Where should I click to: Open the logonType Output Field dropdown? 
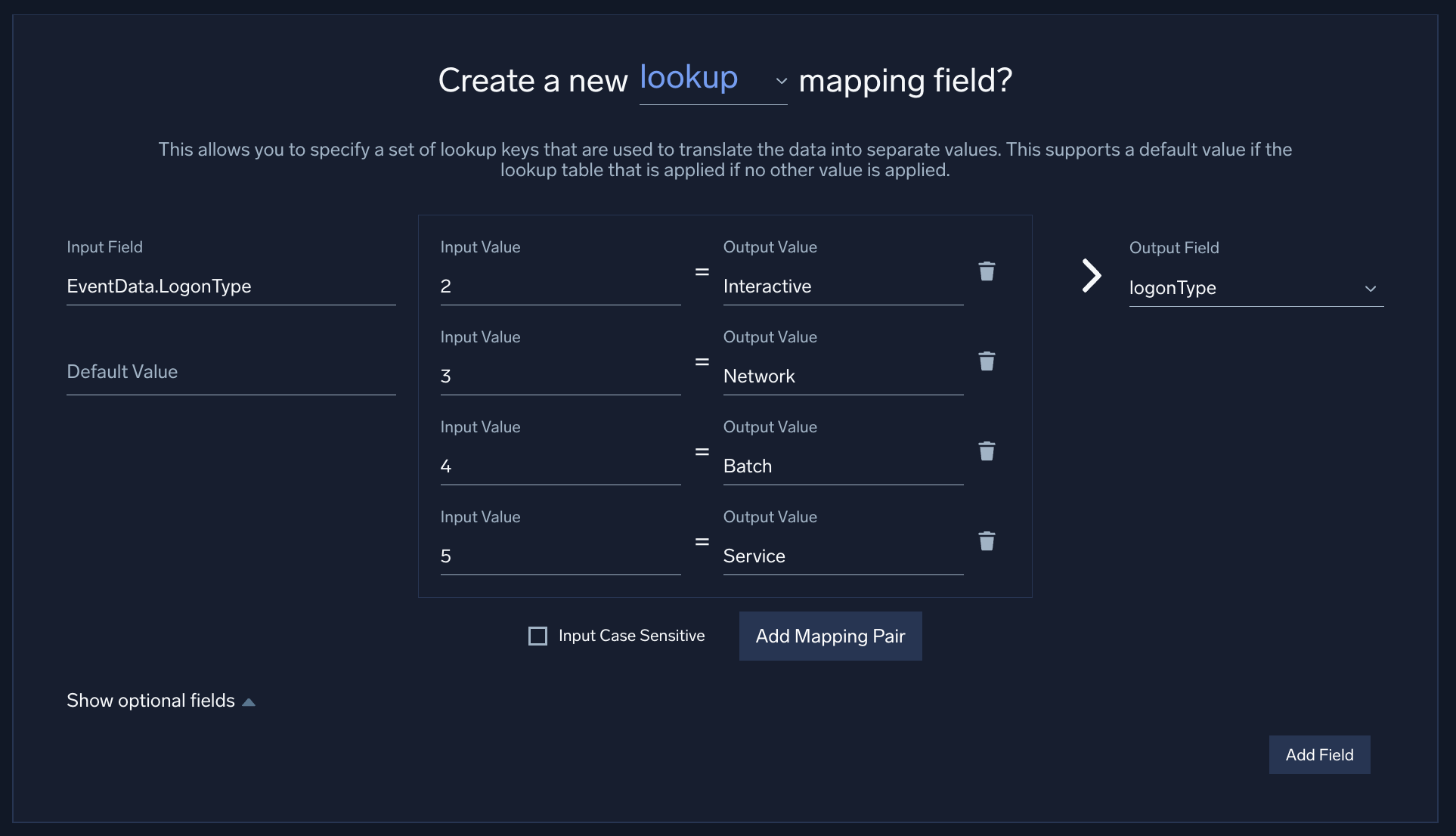[x=1371, y=288]
